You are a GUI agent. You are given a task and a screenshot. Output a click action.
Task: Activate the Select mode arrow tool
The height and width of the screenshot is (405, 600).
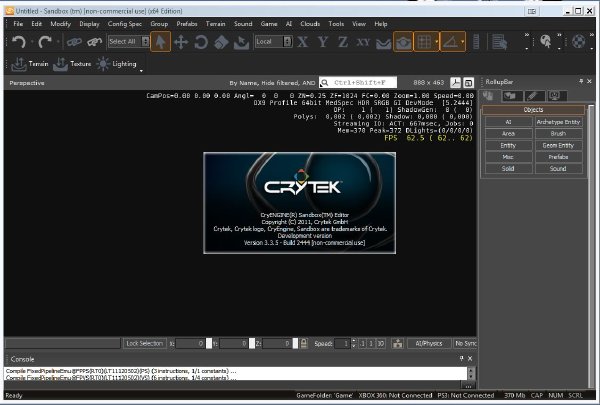(161, 41)
